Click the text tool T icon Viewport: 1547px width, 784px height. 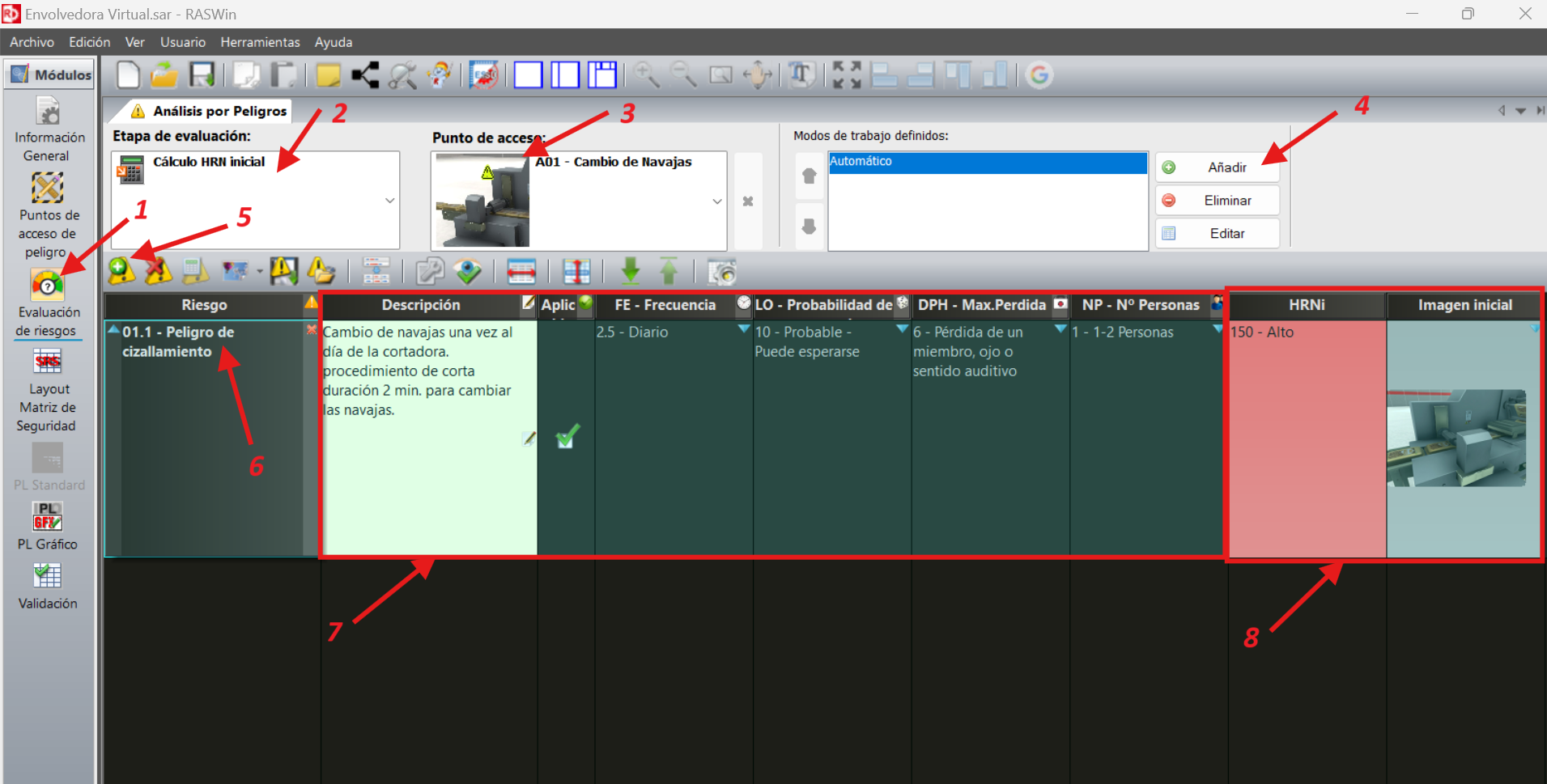801,75
